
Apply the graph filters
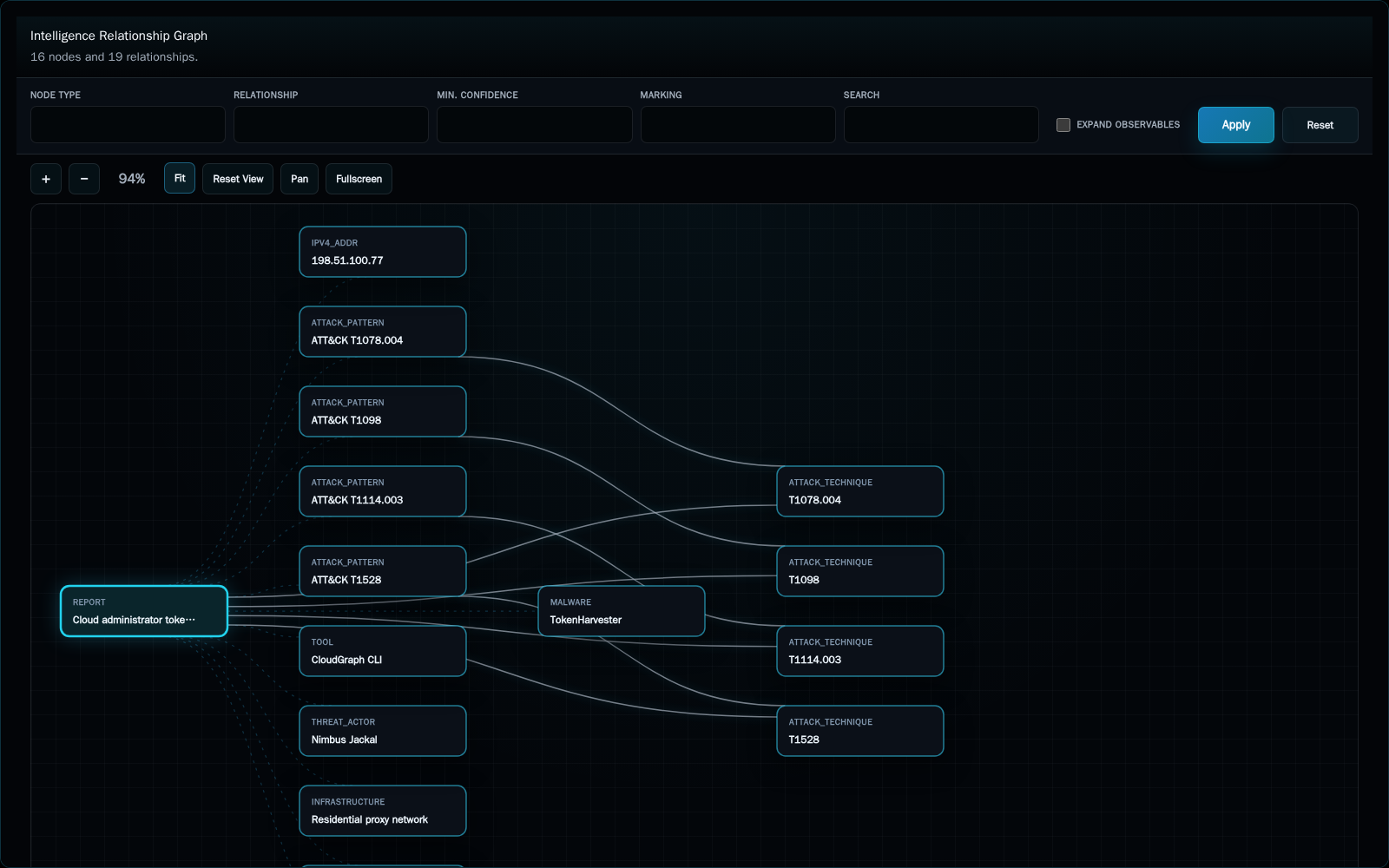[1236, 125]
